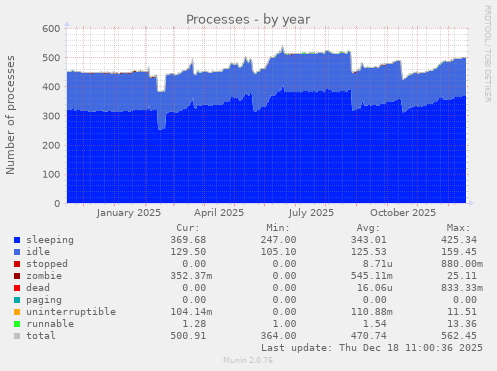Click the stopped legend color swatch
The width and height of the screenshot is (497, 371).
[x=17, y=264]
